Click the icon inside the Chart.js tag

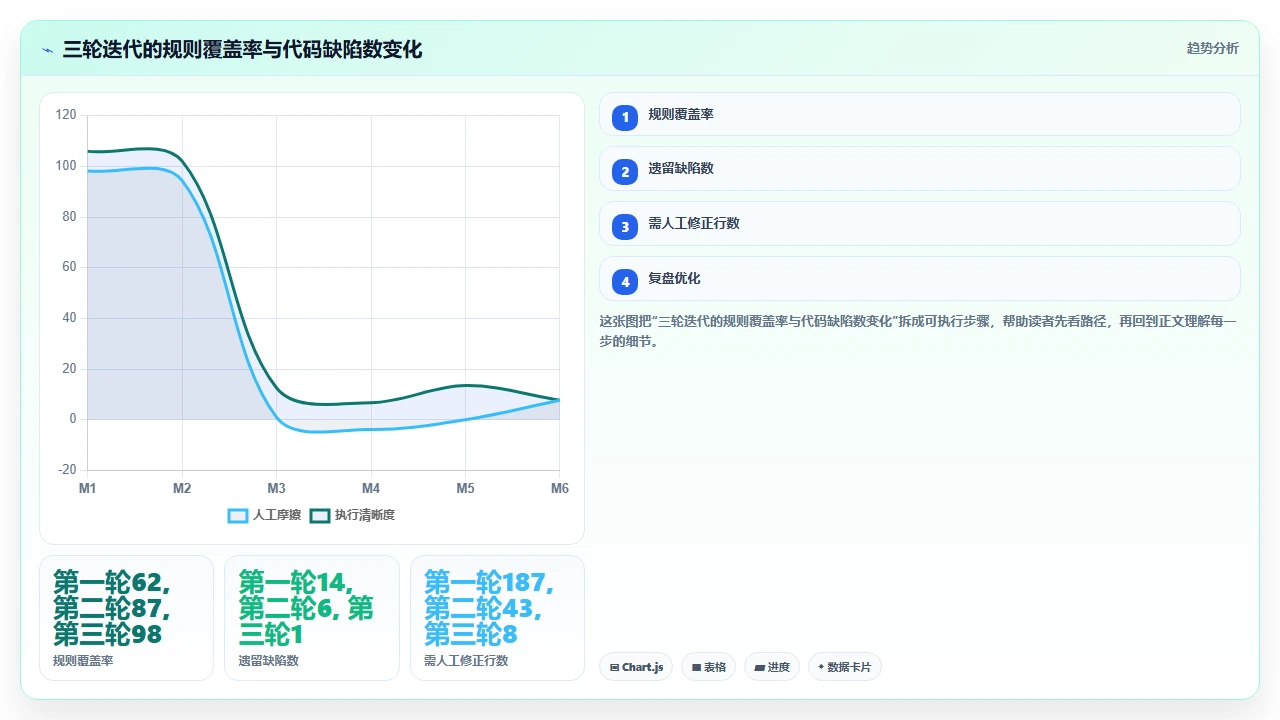click(x=614, y=667)
